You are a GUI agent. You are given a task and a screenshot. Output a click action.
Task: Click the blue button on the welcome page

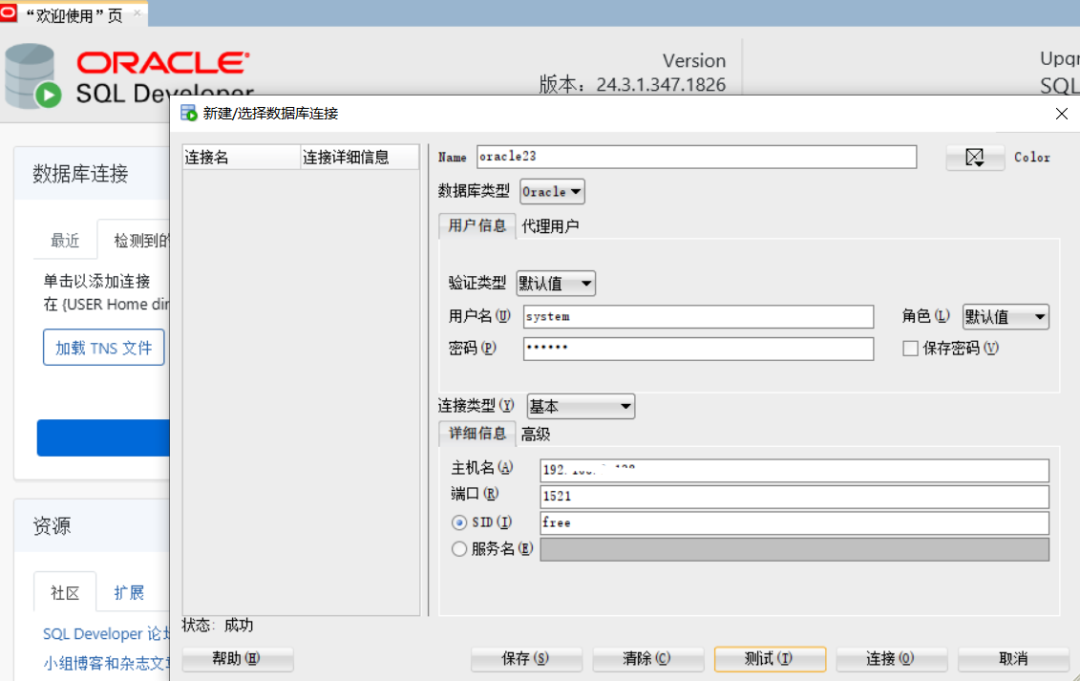click(x=103, y=438)
